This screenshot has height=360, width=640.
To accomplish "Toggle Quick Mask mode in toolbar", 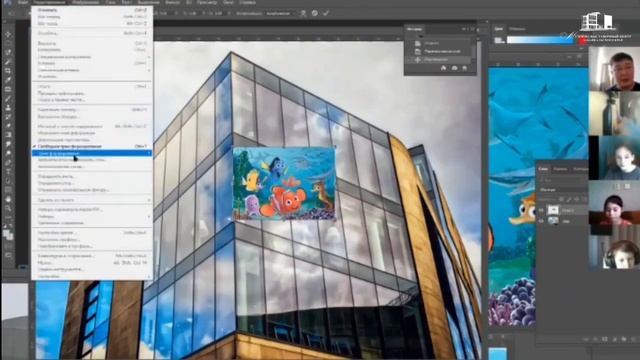I will (8, 246).
